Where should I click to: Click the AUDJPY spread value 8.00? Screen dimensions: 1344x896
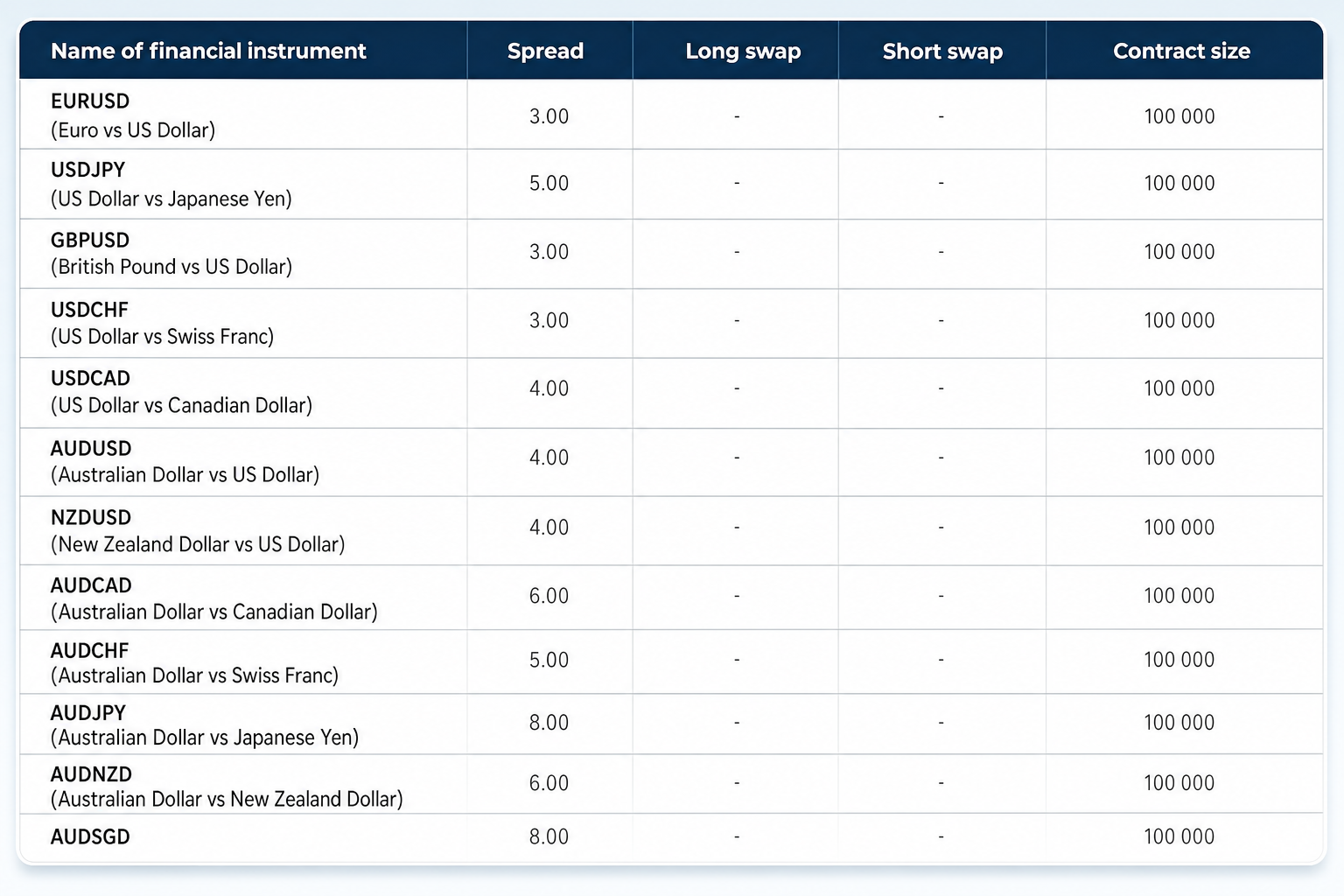pos(549,723)
